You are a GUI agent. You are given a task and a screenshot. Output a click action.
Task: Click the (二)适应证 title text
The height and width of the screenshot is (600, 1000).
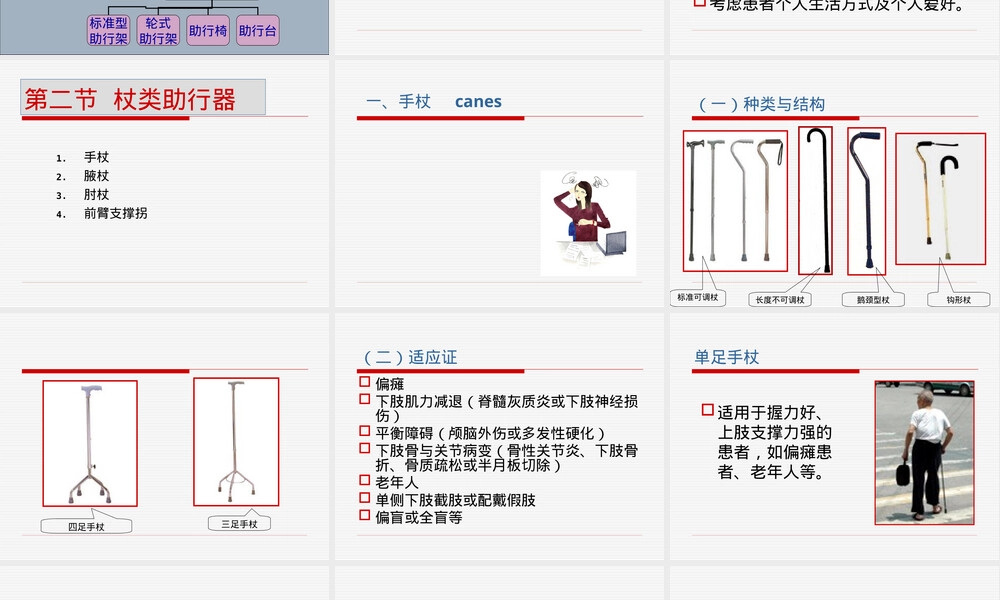[x=410, y=357]
